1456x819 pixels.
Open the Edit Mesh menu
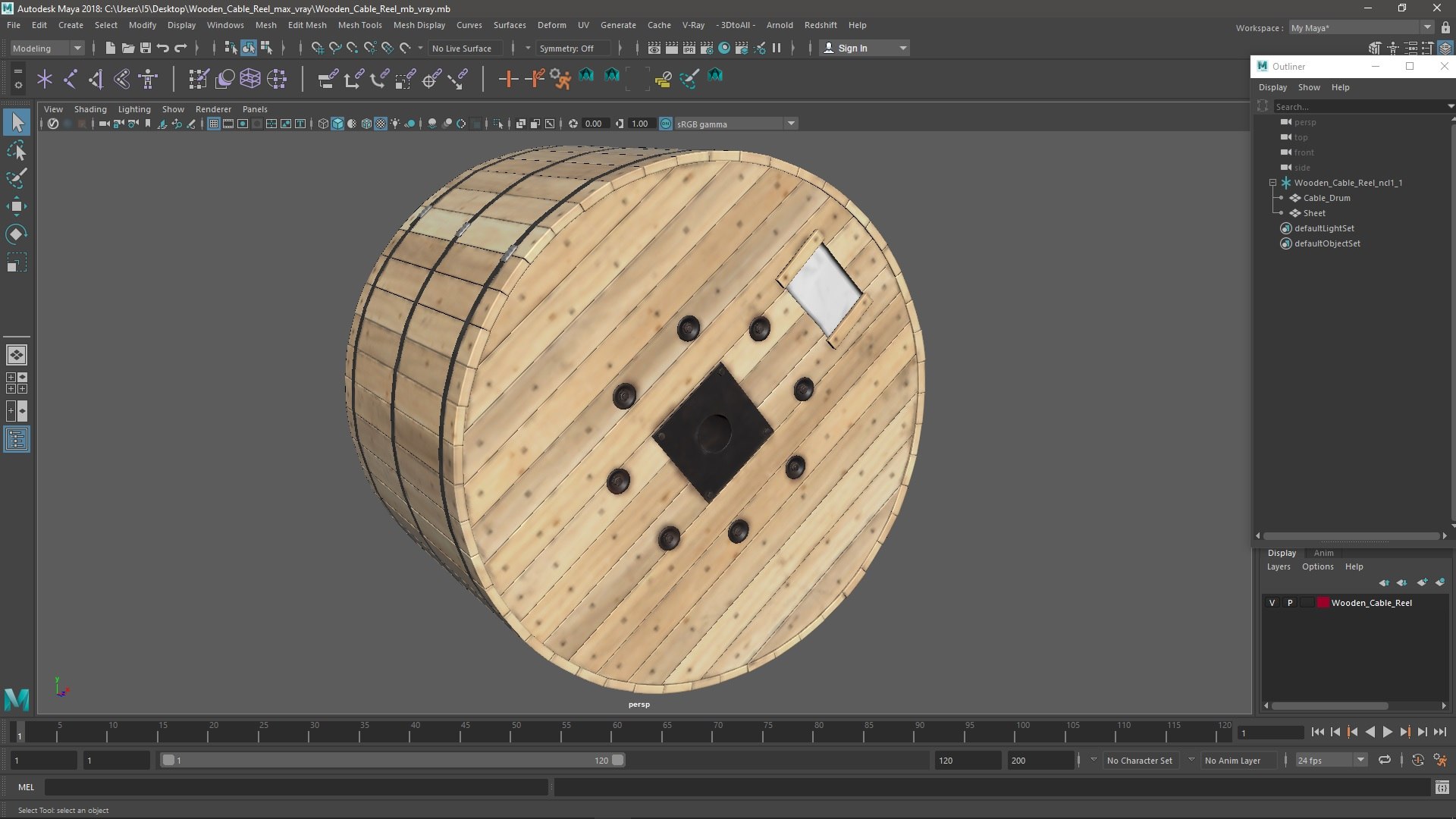pos(307,25)
